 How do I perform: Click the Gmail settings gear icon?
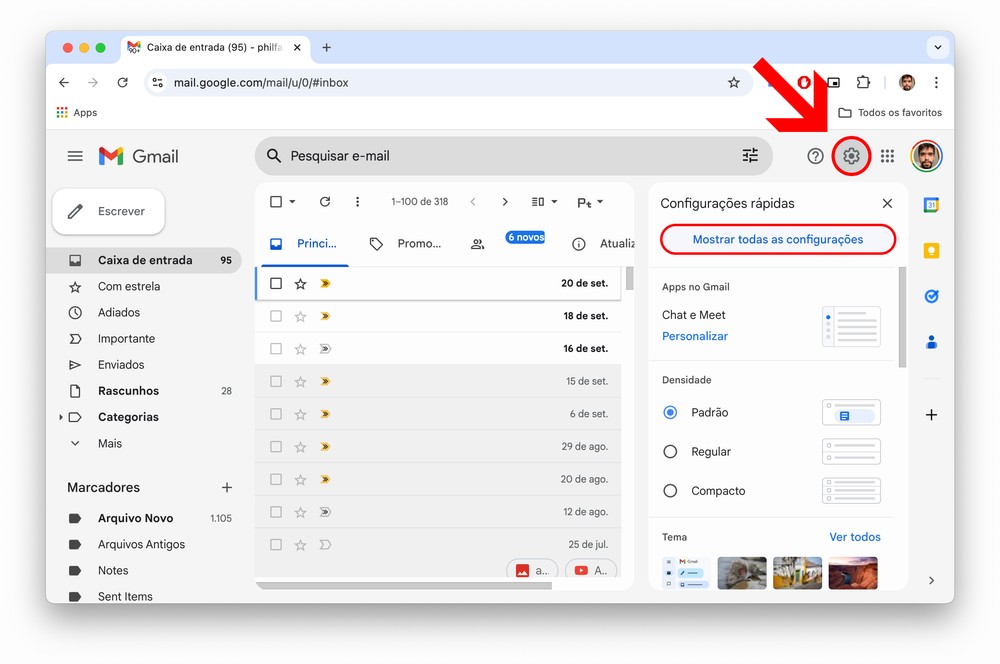pyautogui.click(x=851, y=156)
